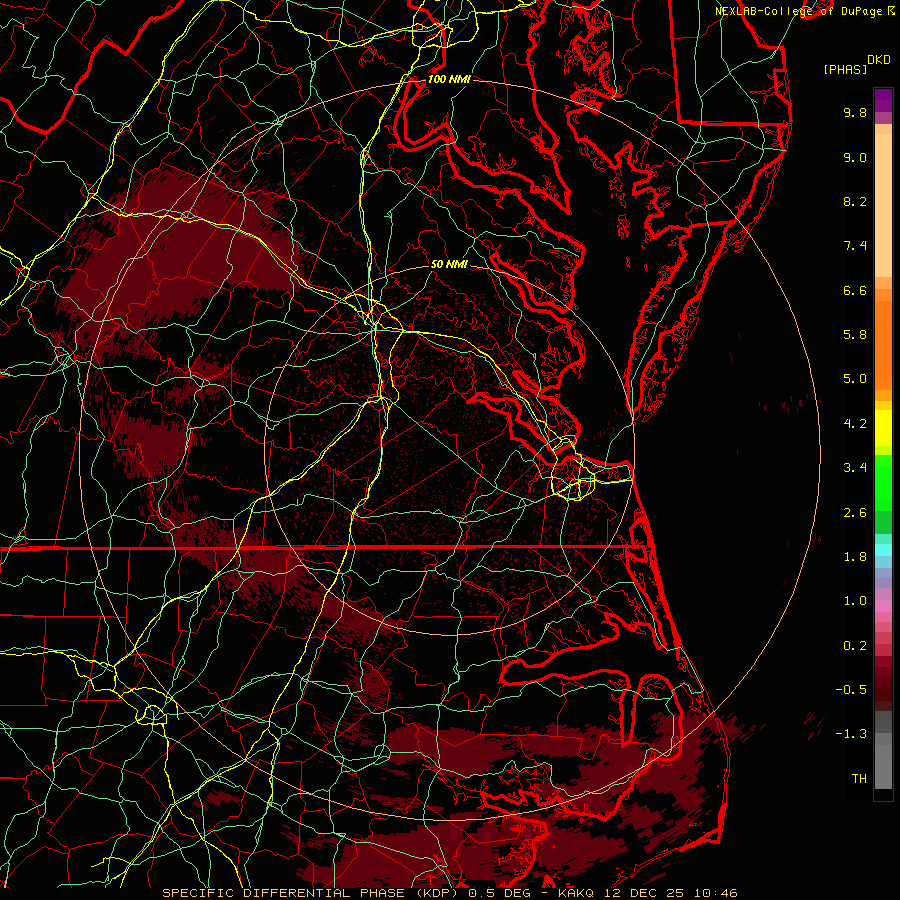
Task: Click the 50 NMI range ring label
Action: [x=449, y=264]
